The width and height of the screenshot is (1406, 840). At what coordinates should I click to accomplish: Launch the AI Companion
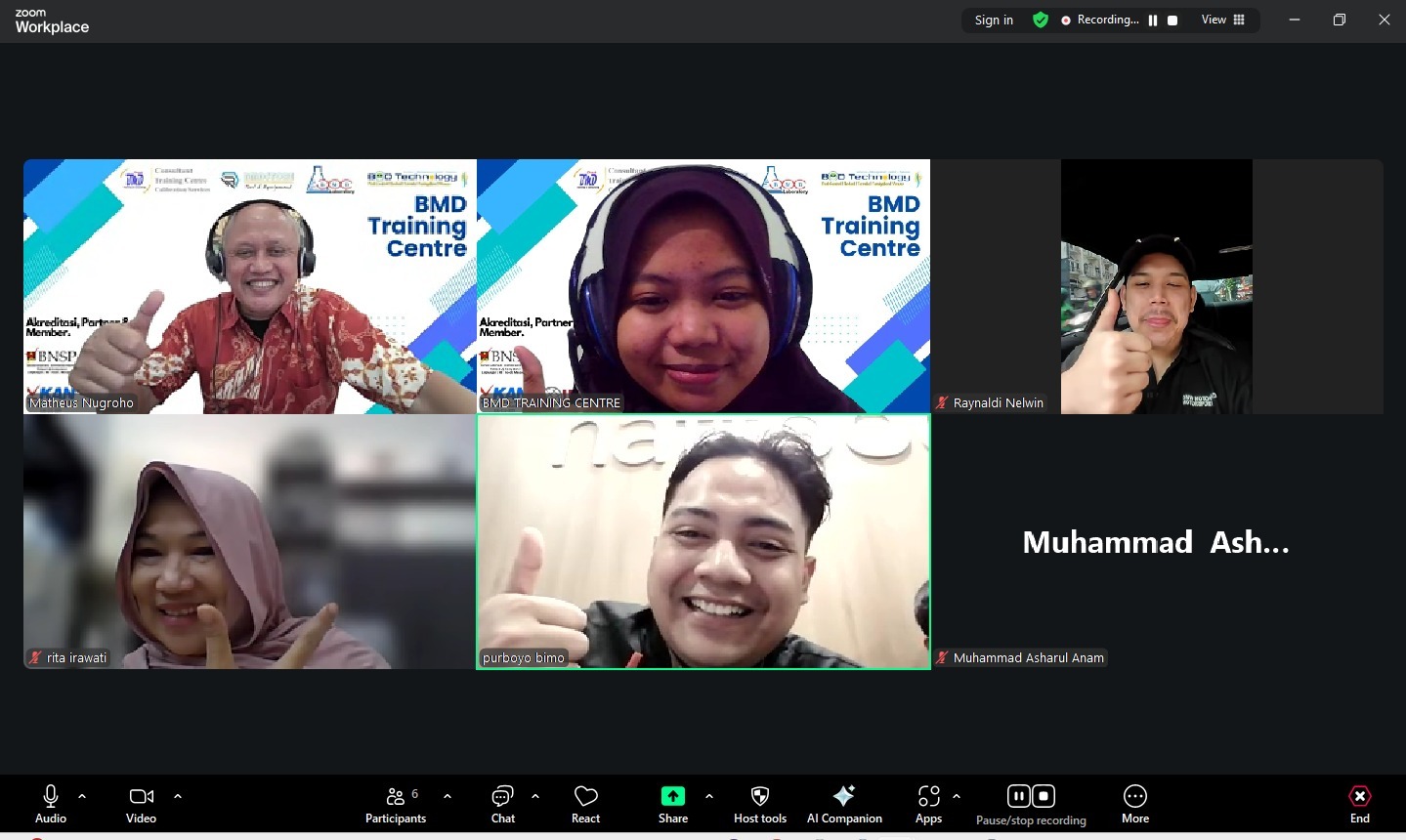(x=844, y=804)
